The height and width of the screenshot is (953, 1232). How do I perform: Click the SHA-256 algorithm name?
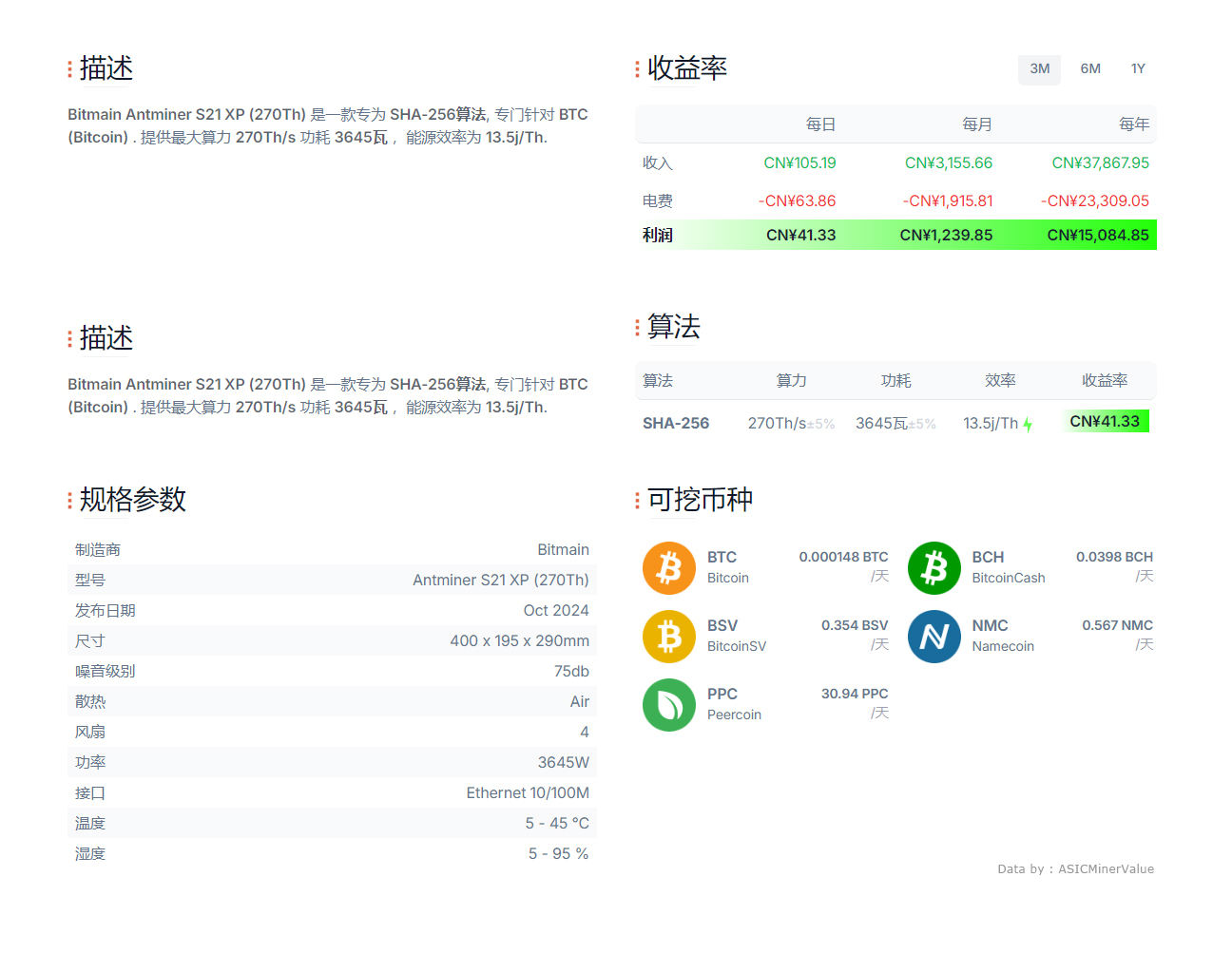click(676, 424)
